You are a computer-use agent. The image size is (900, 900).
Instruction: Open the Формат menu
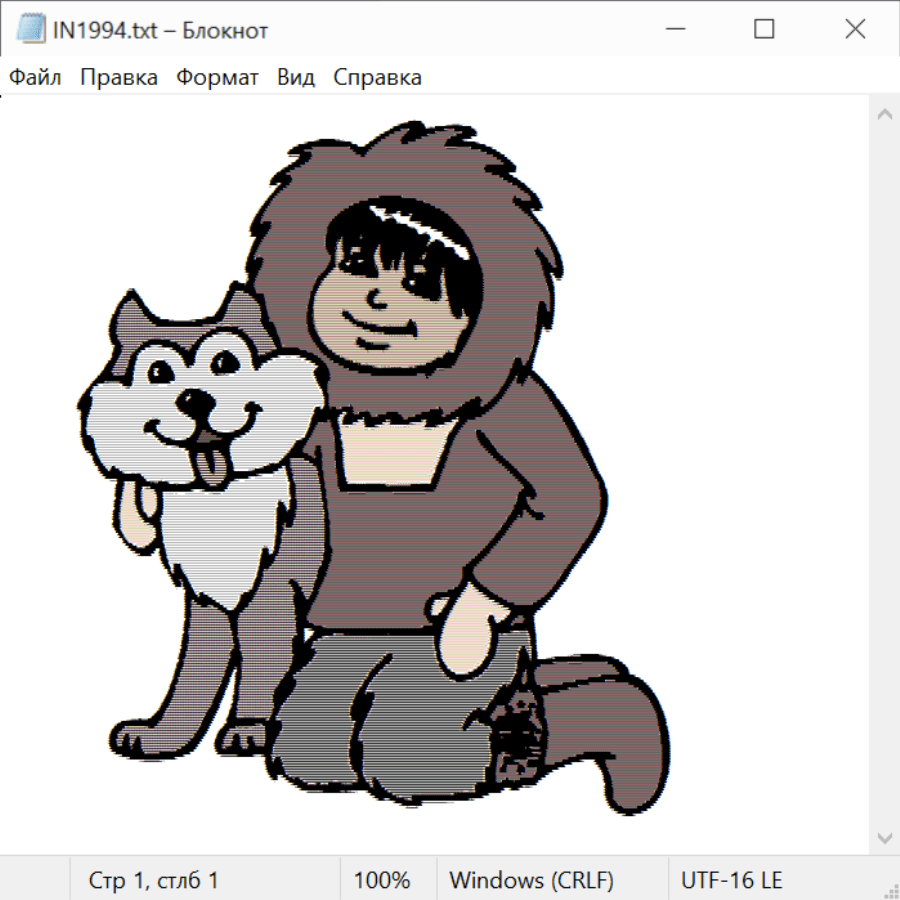click(217, 78)
